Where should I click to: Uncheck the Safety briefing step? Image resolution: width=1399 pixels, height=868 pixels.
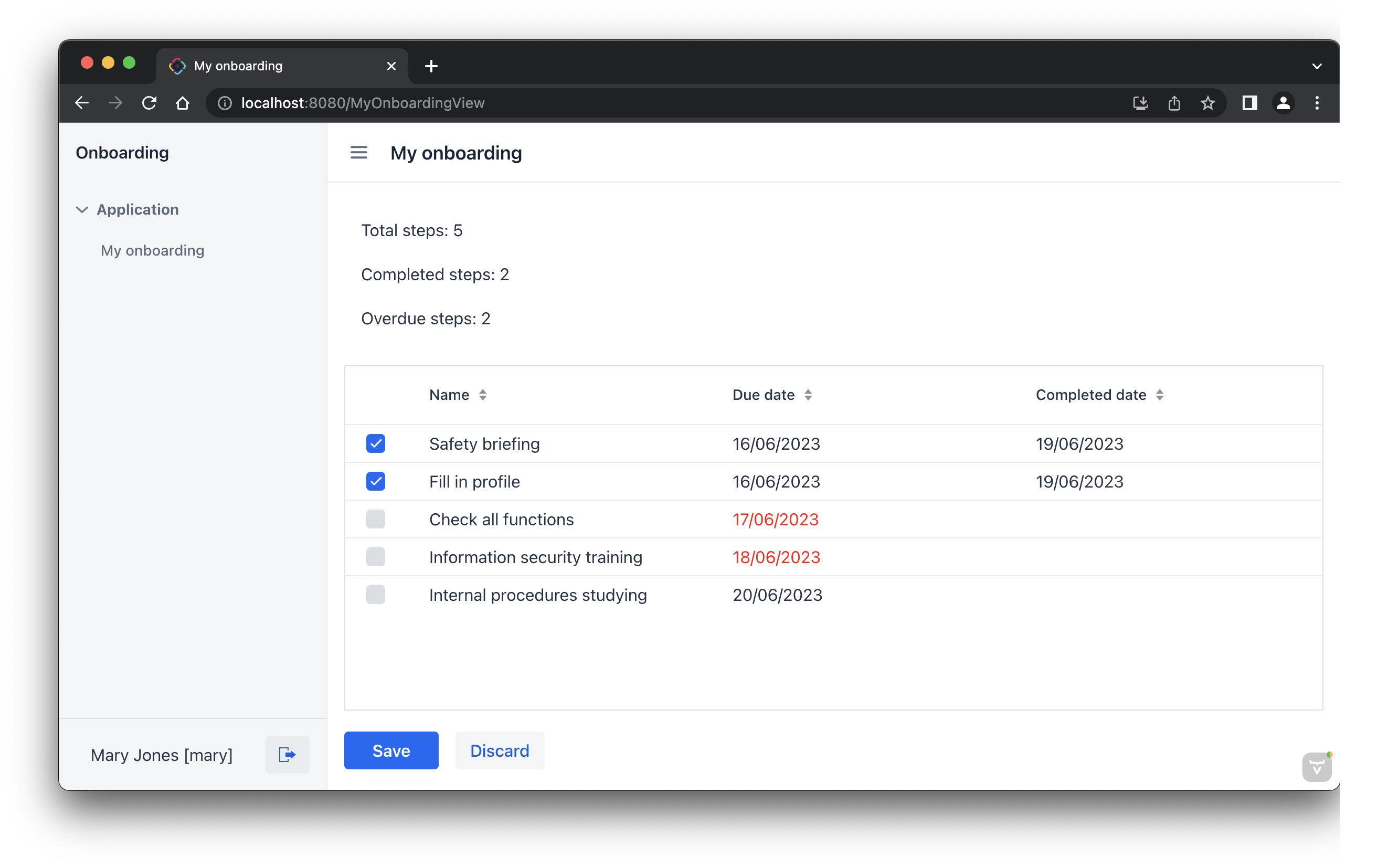(x=375, y=443)
